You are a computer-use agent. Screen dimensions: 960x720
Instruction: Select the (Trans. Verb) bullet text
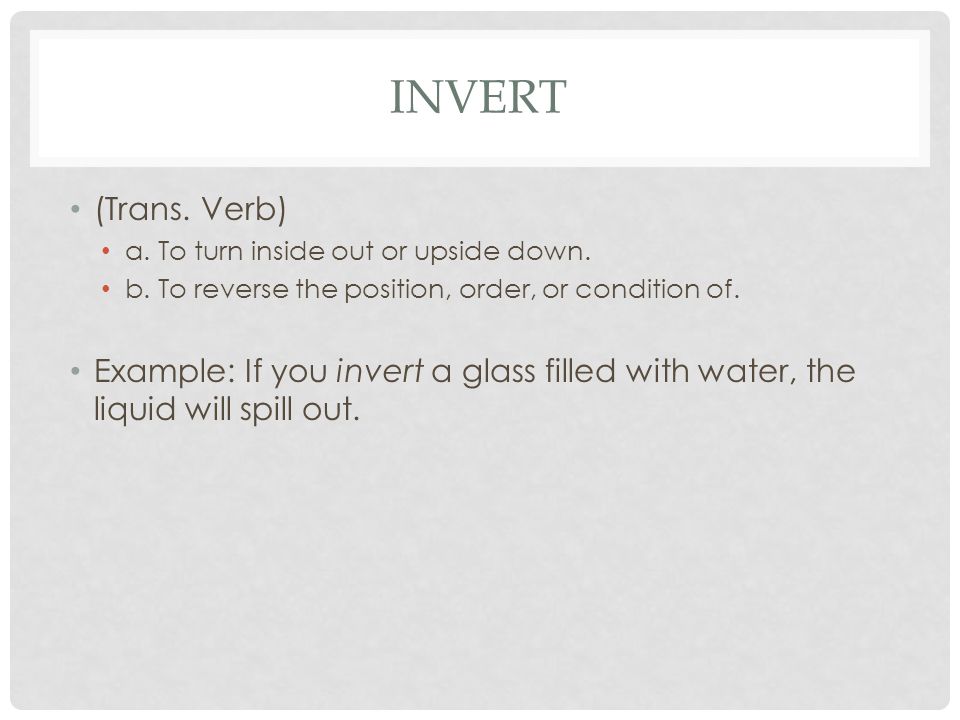click(x=190, y=209)
